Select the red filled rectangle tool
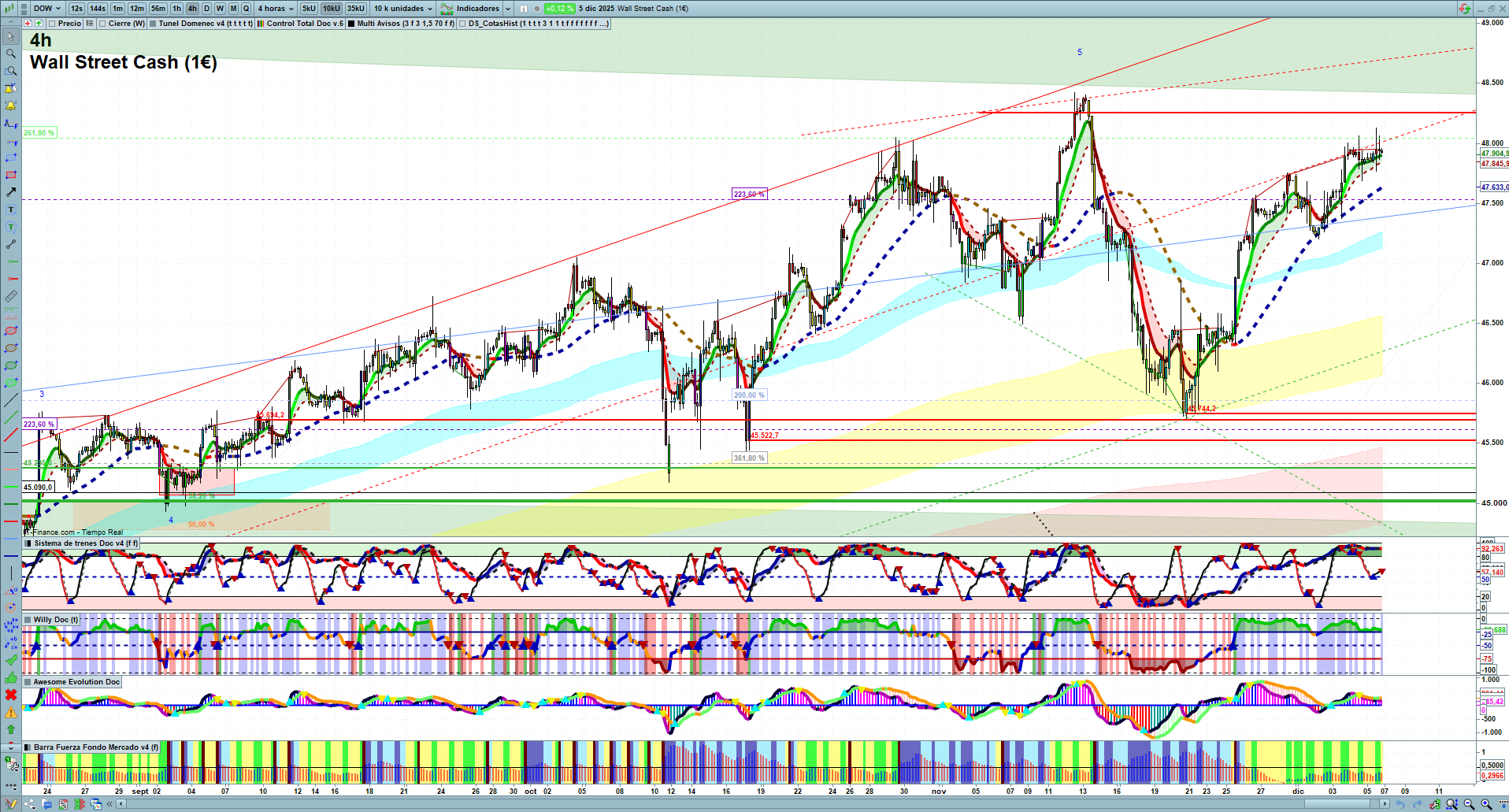This screenshot has height=812, width=1509. 11,175
